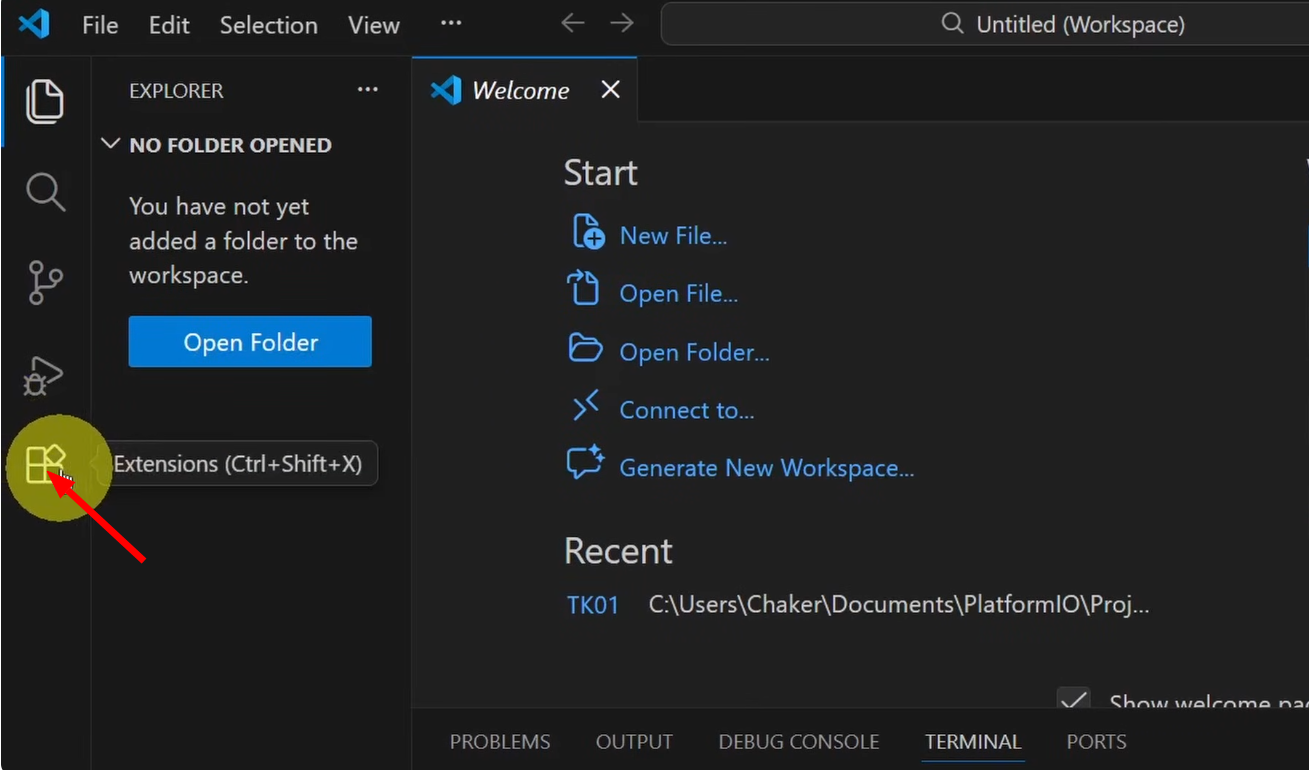Open the Explorer view in activity bar
The image size is (1309, 770).
click(45, 101)
